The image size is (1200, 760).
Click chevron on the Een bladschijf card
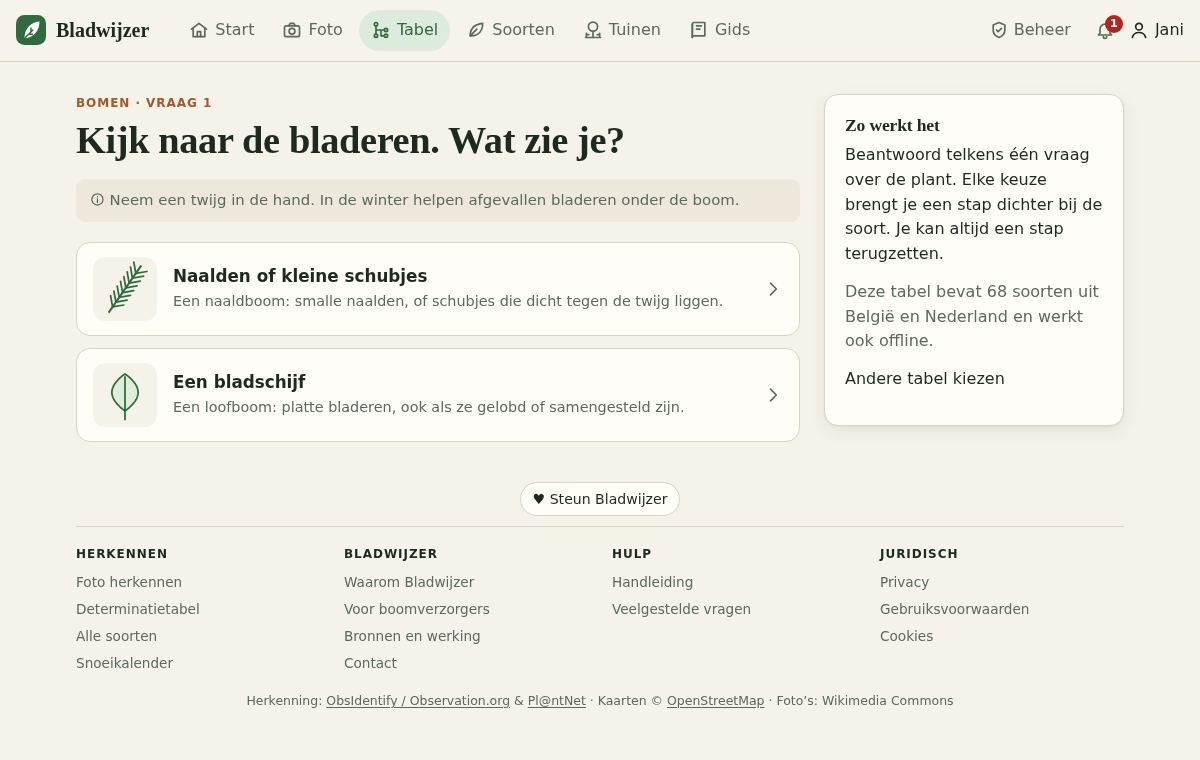pyautogui.click(x=773, y=395)
